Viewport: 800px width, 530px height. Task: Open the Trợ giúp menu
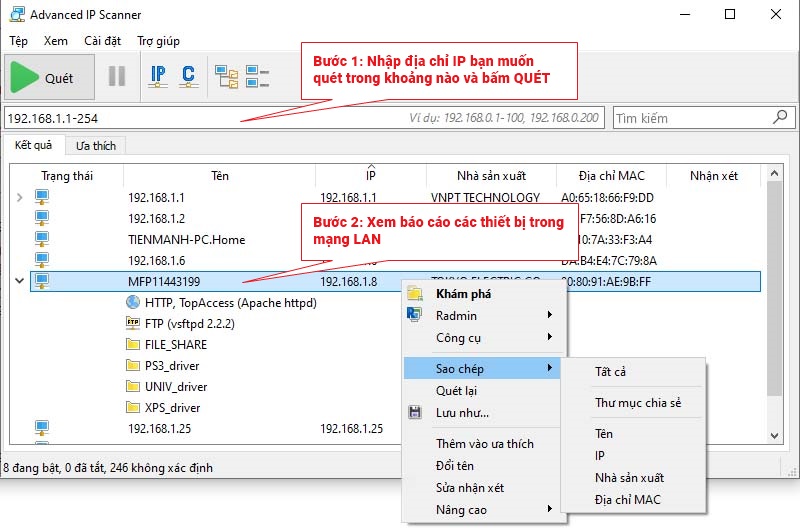158,41
